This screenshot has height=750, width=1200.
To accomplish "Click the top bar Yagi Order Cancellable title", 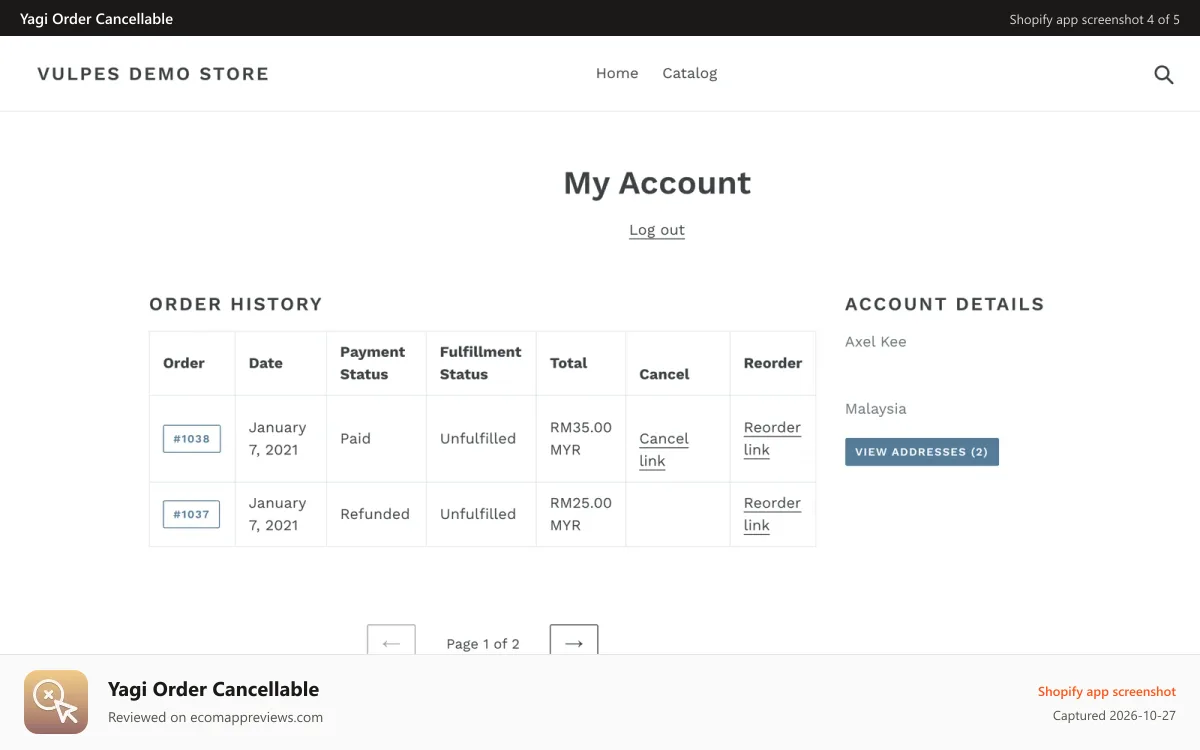I will [x=96, y=19].
